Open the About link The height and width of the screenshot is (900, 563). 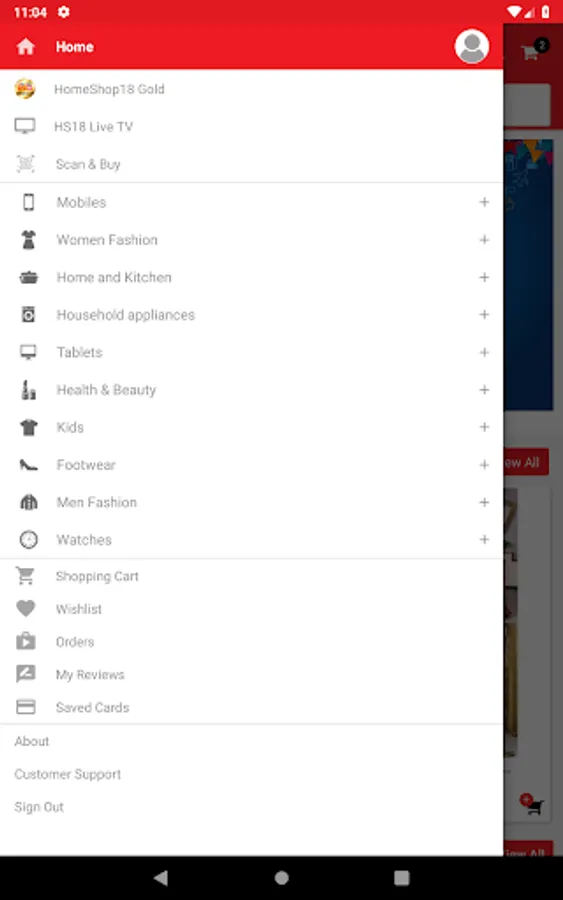pos(32,741)
